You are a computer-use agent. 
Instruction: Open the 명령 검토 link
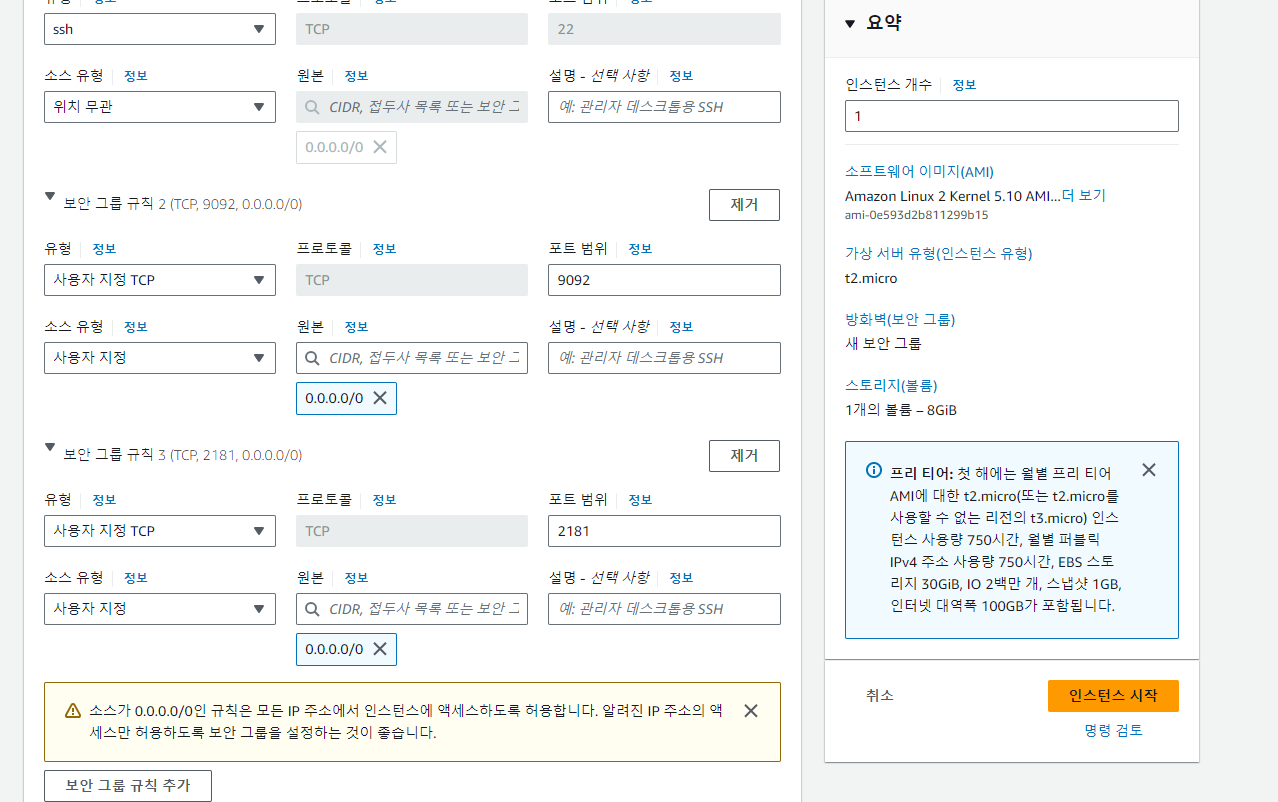click(x=1113, y=731)
